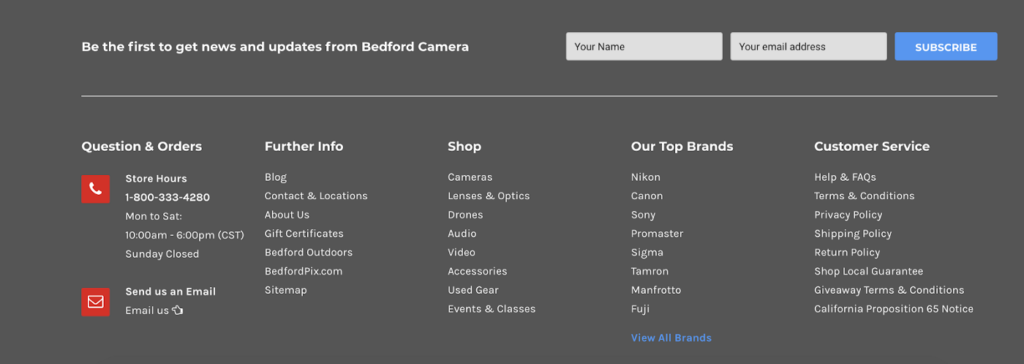Open California Proposition 65 Notice
Screen dimensions: 1024x364
(x=893, y=309)
